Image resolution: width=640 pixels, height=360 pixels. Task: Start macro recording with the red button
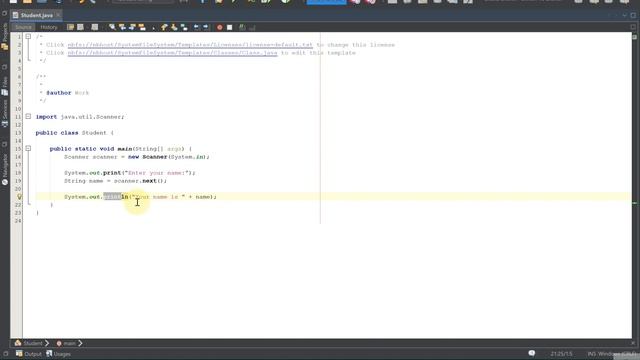(220, 27)
